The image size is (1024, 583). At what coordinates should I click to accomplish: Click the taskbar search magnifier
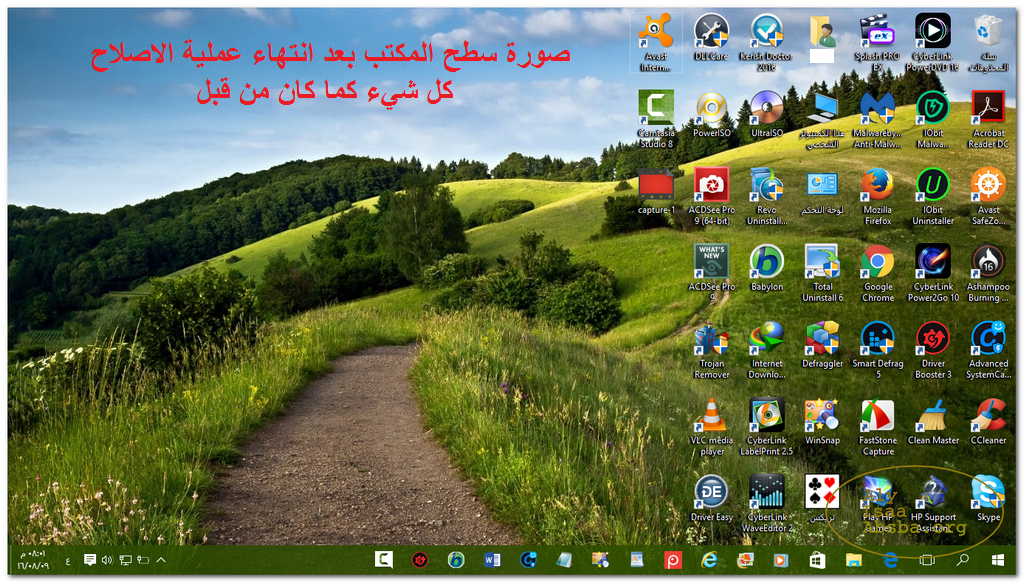pos(962,560)
